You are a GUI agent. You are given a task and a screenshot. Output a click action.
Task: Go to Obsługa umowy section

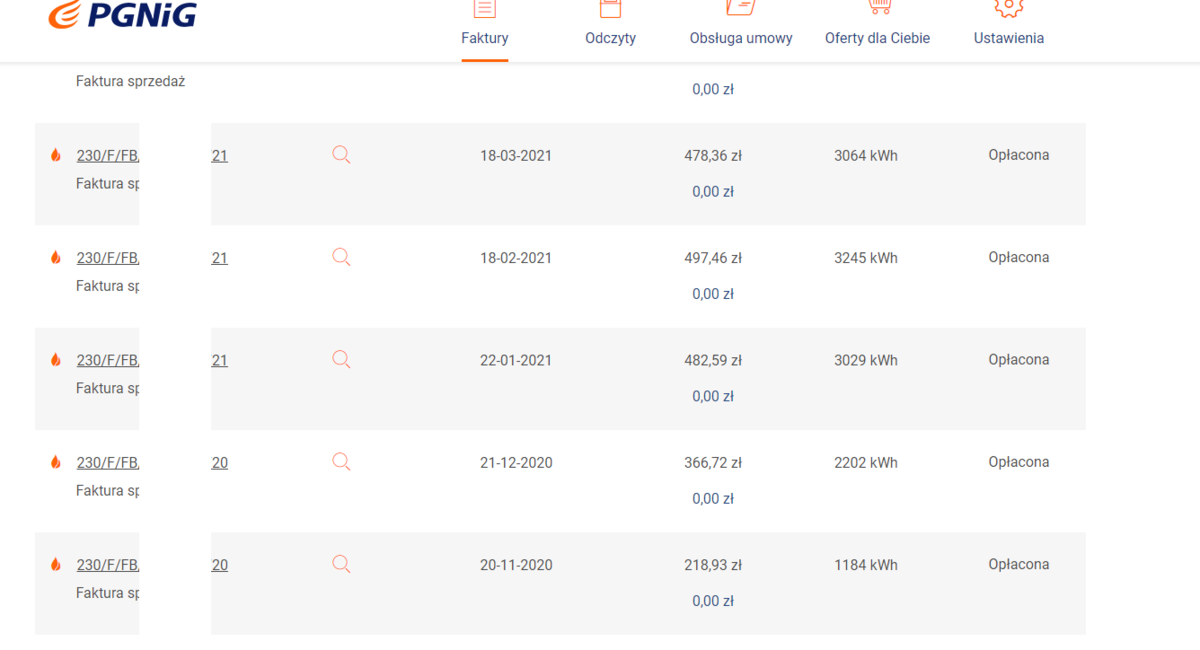[x=741, y=38]
